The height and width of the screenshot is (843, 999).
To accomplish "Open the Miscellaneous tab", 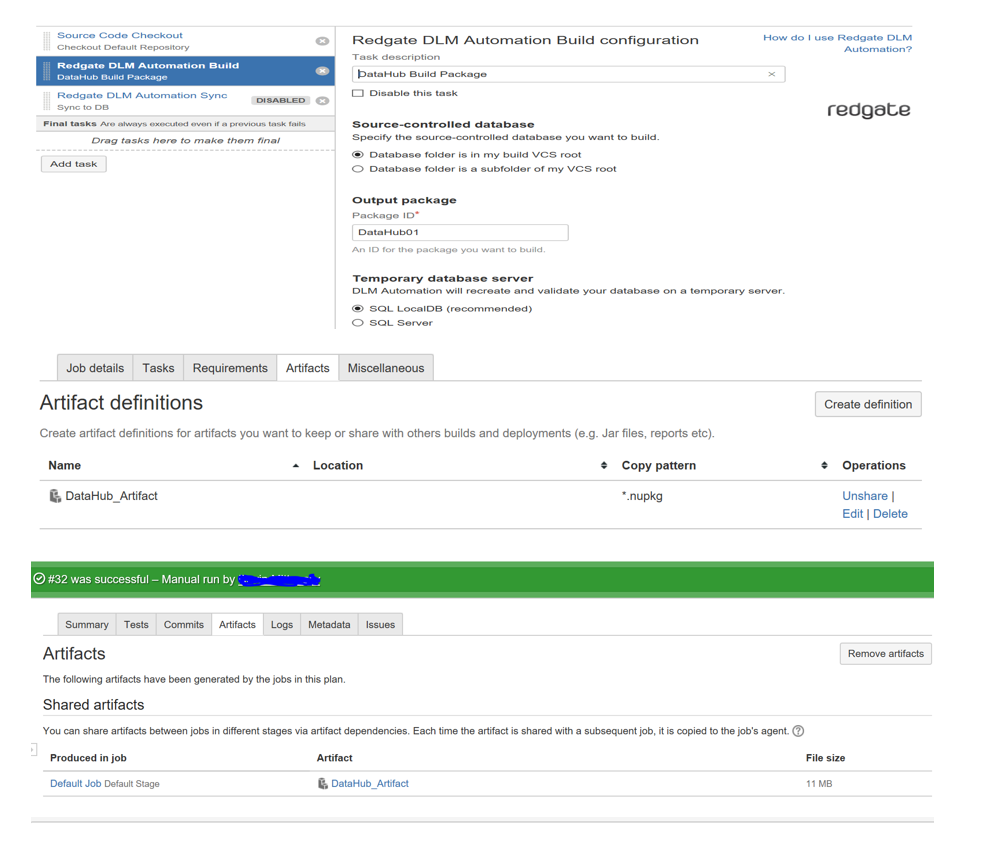I will coord(386,368).
